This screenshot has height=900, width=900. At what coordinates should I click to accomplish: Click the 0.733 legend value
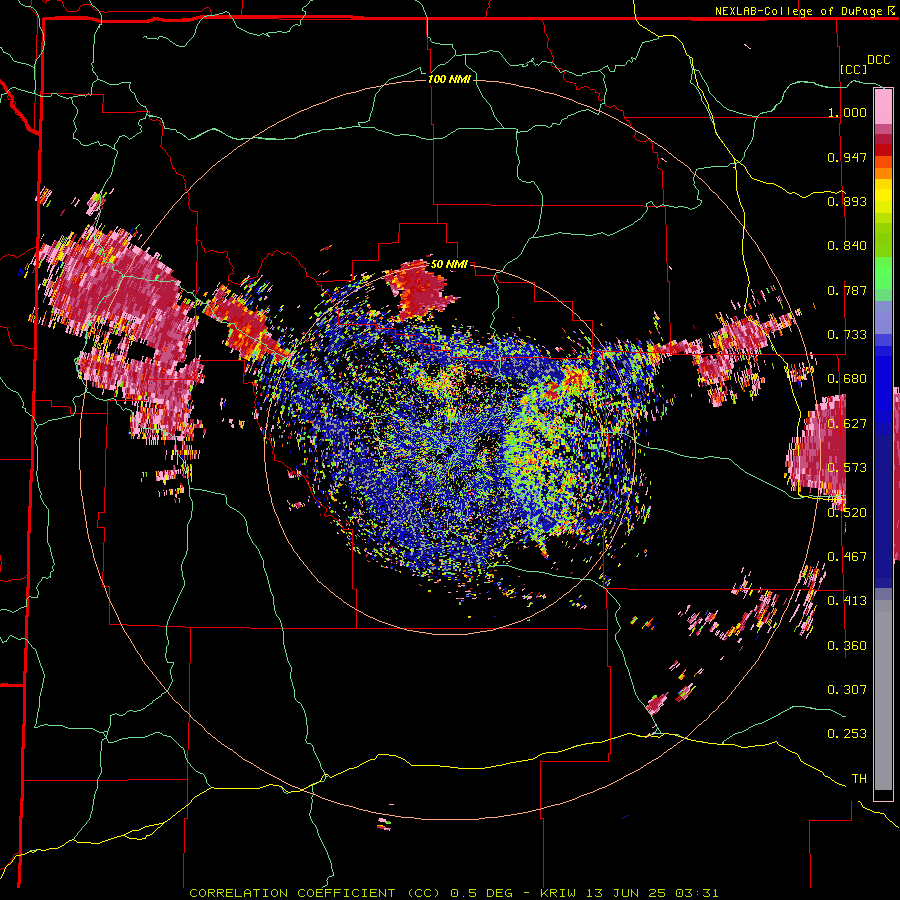point(847,335)
